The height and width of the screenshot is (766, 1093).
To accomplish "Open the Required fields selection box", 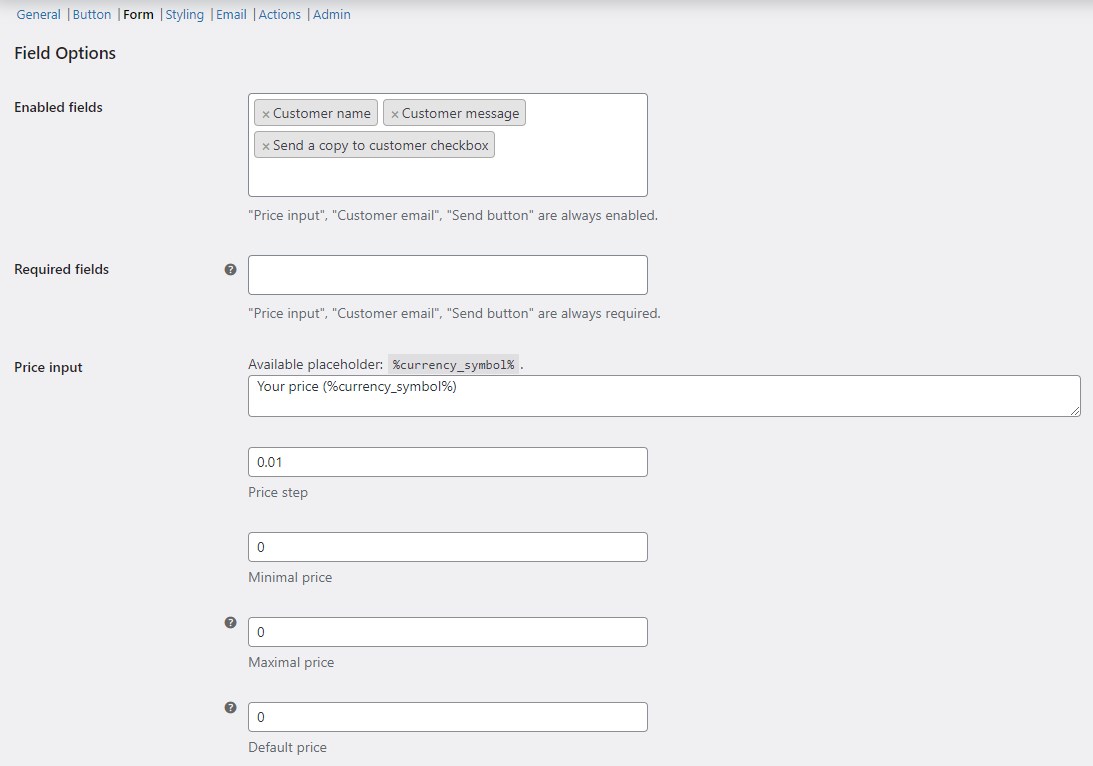I will (x=447, y=274).
